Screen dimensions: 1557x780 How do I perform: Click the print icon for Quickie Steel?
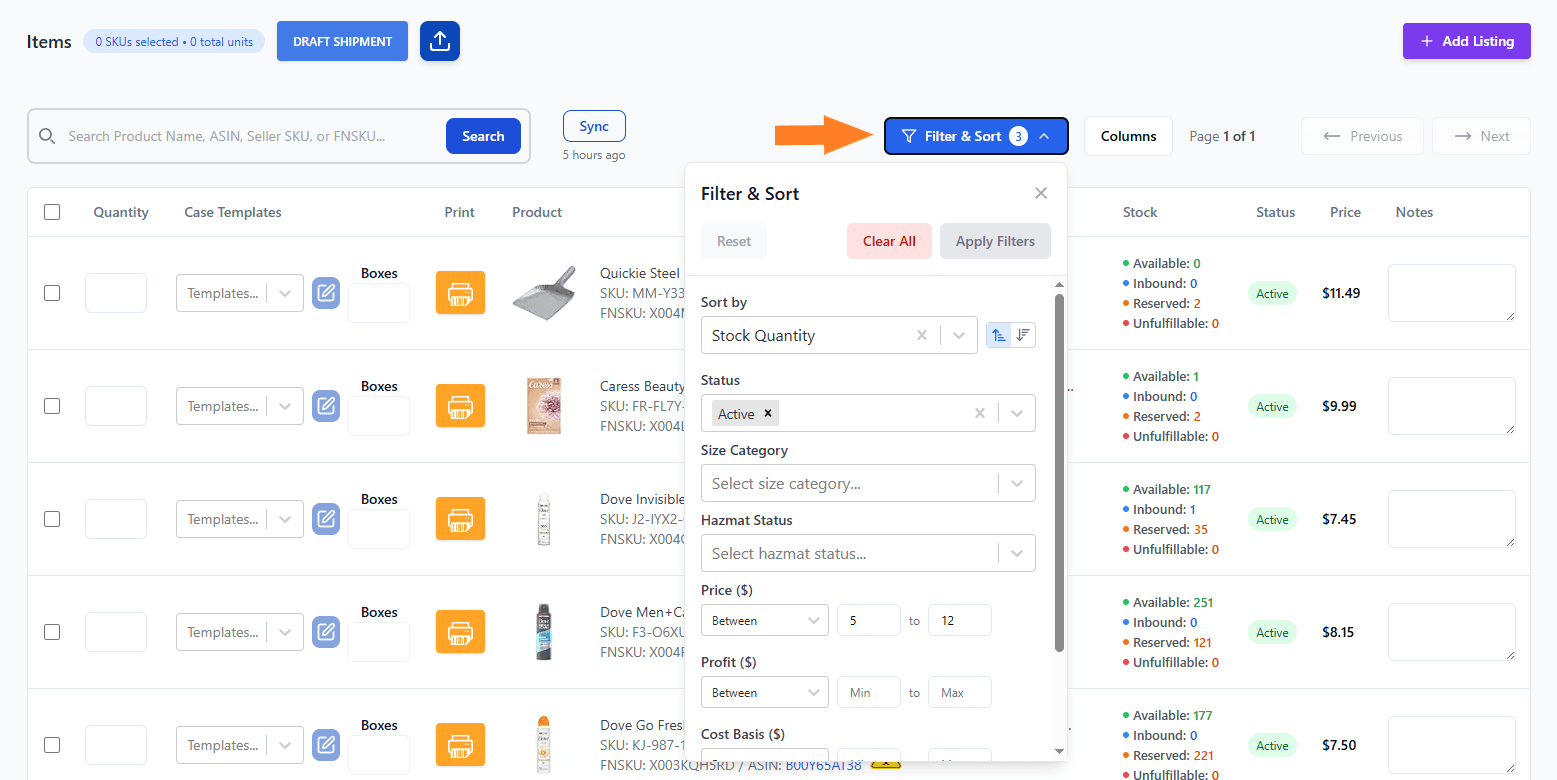point(460,292)
